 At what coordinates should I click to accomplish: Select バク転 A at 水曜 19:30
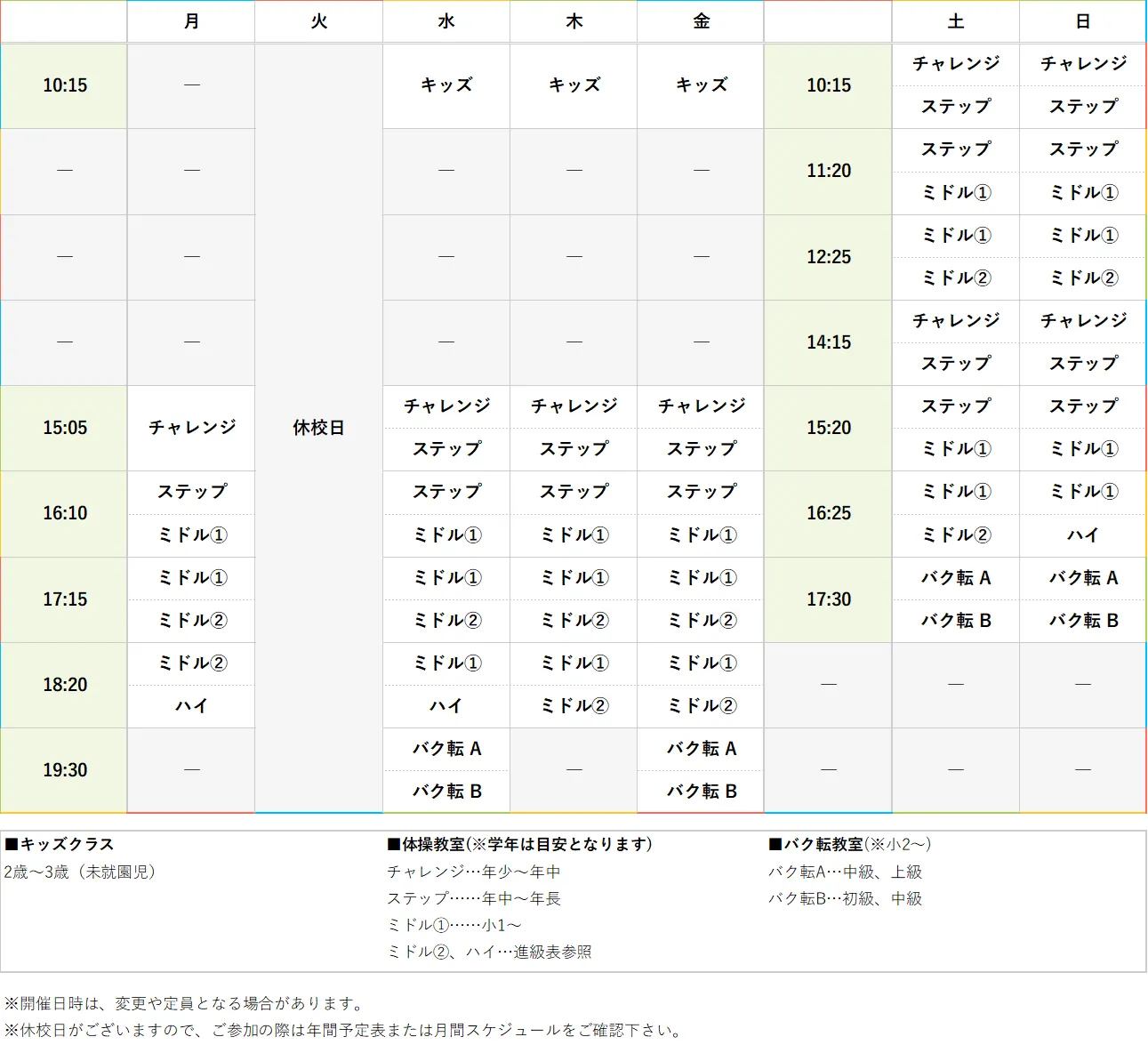(446, 749)
